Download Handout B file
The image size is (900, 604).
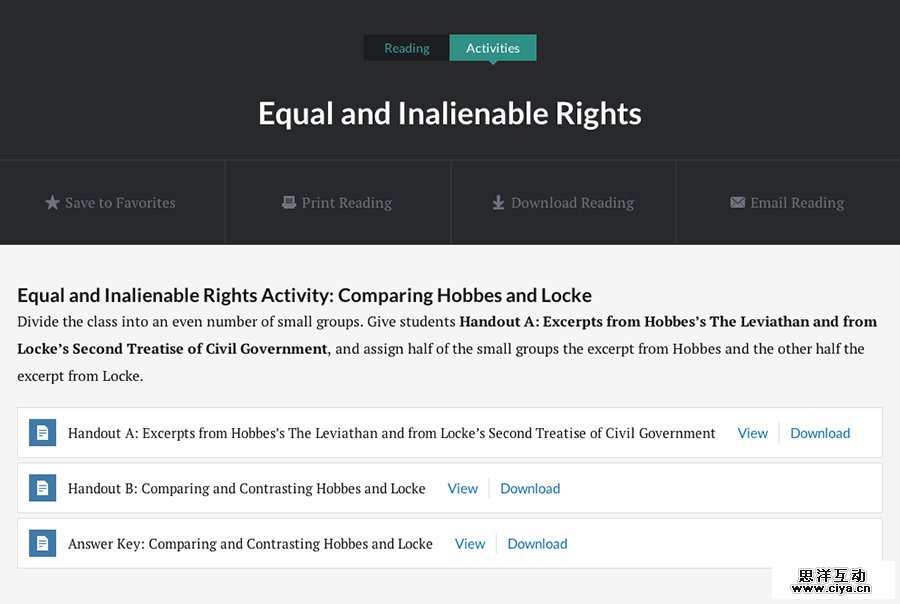click(x=530, y=488)
